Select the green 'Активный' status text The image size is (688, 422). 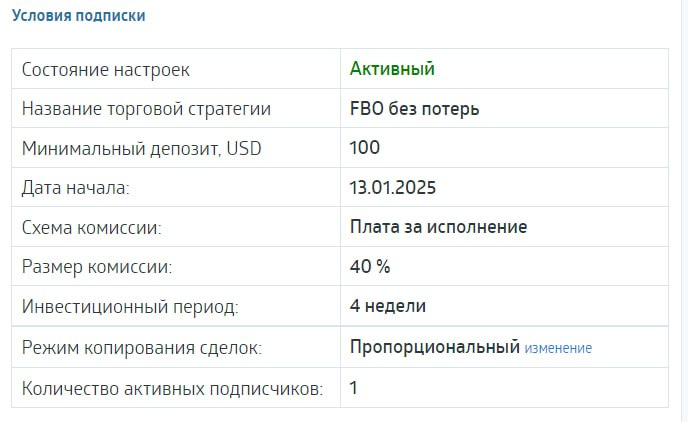392,69
